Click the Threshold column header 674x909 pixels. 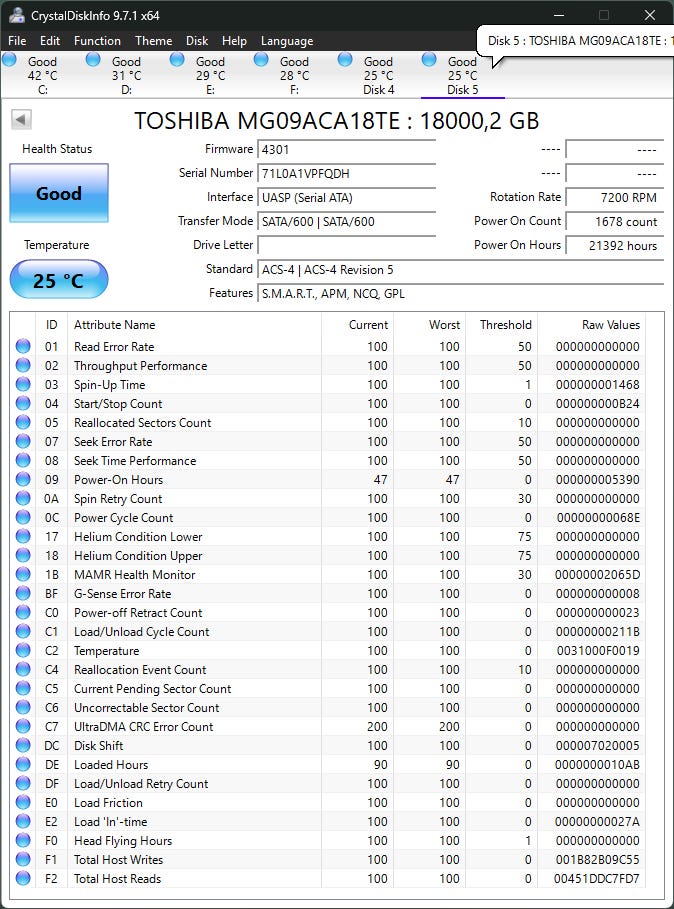[x=502, y=325]
